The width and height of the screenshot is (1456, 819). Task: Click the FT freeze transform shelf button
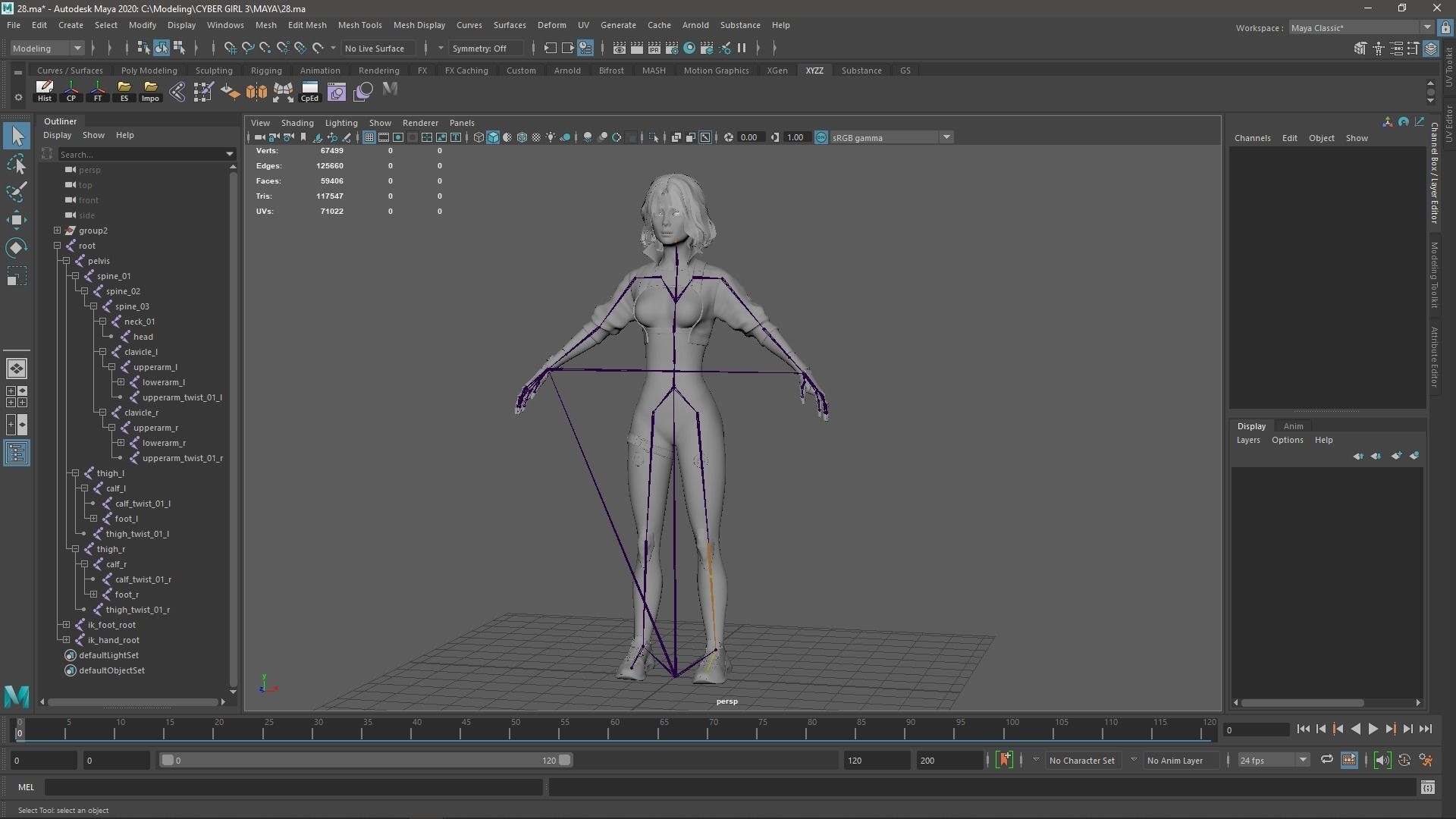point(98,91)
